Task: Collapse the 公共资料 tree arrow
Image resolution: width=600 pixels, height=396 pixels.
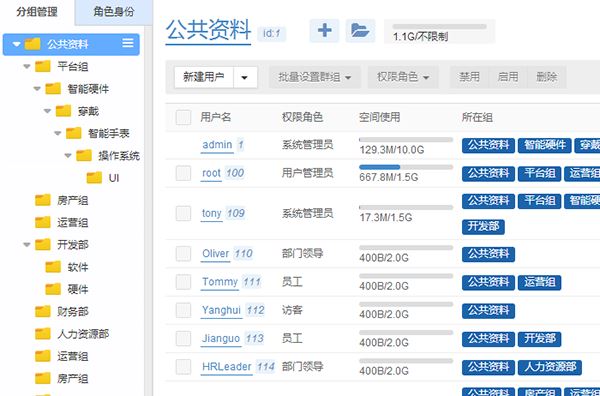Action: click(16, 44)
